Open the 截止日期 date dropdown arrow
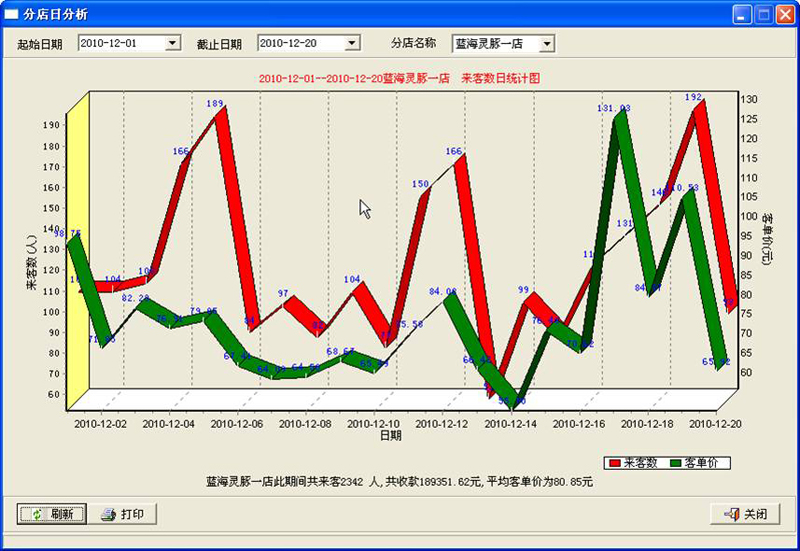 pos(352,43)
